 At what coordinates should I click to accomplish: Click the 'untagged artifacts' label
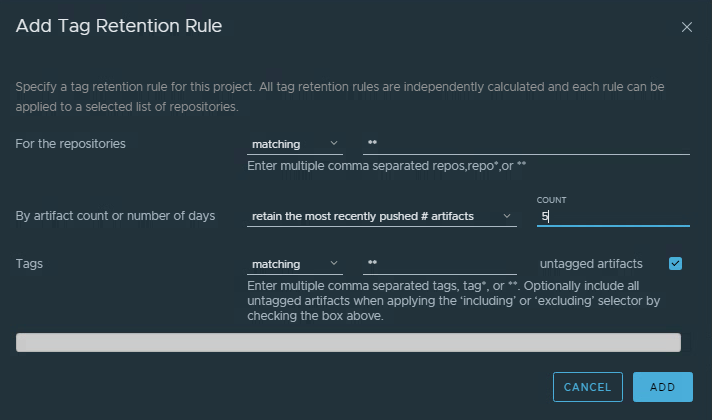coord(591,264)
